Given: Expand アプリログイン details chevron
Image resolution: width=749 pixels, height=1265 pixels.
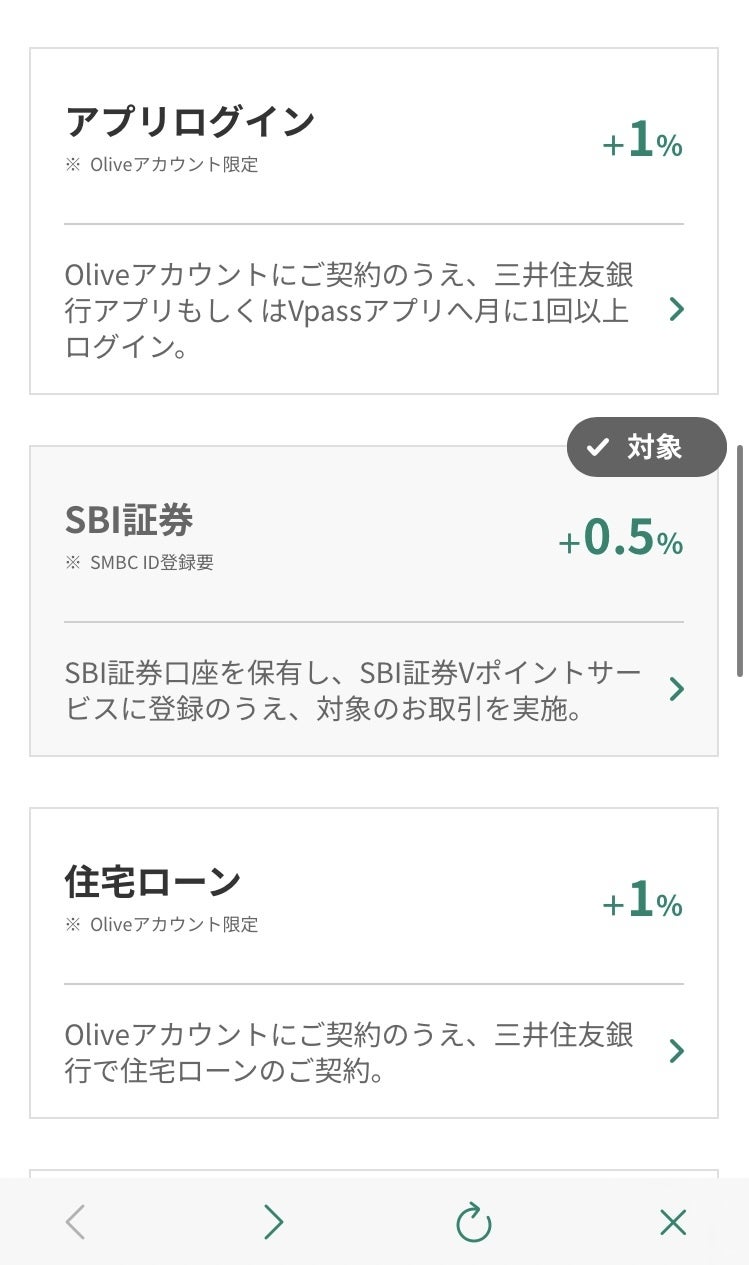Looking at the screenshot, I should 677,310.
